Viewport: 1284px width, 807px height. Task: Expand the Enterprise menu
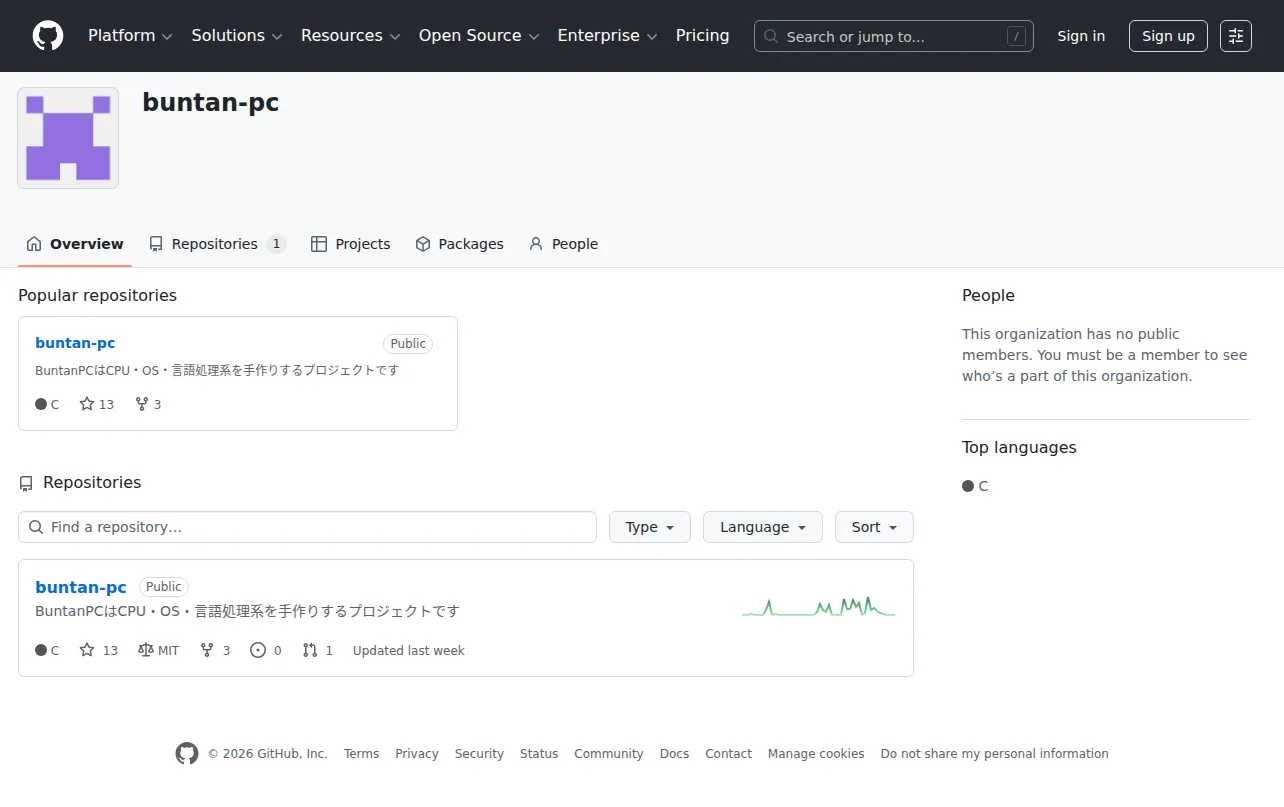click(607, 36)
